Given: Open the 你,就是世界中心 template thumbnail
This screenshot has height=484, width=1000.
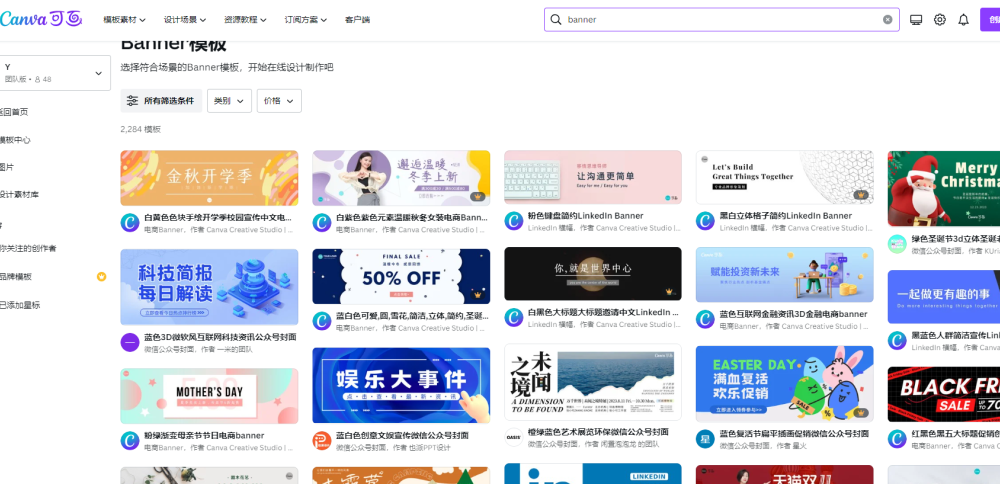Looking at the screenshot, I should 593,274.
